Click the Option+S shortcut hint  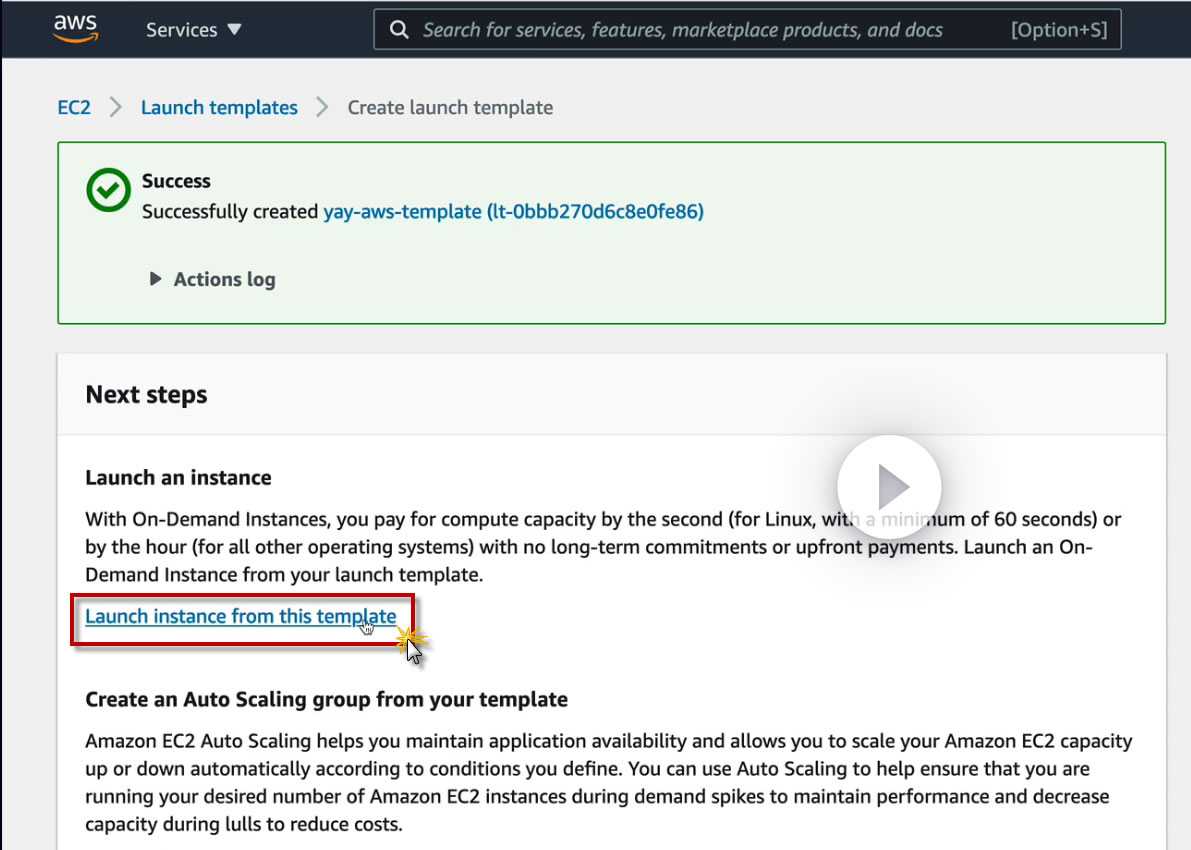(1059, 30)
